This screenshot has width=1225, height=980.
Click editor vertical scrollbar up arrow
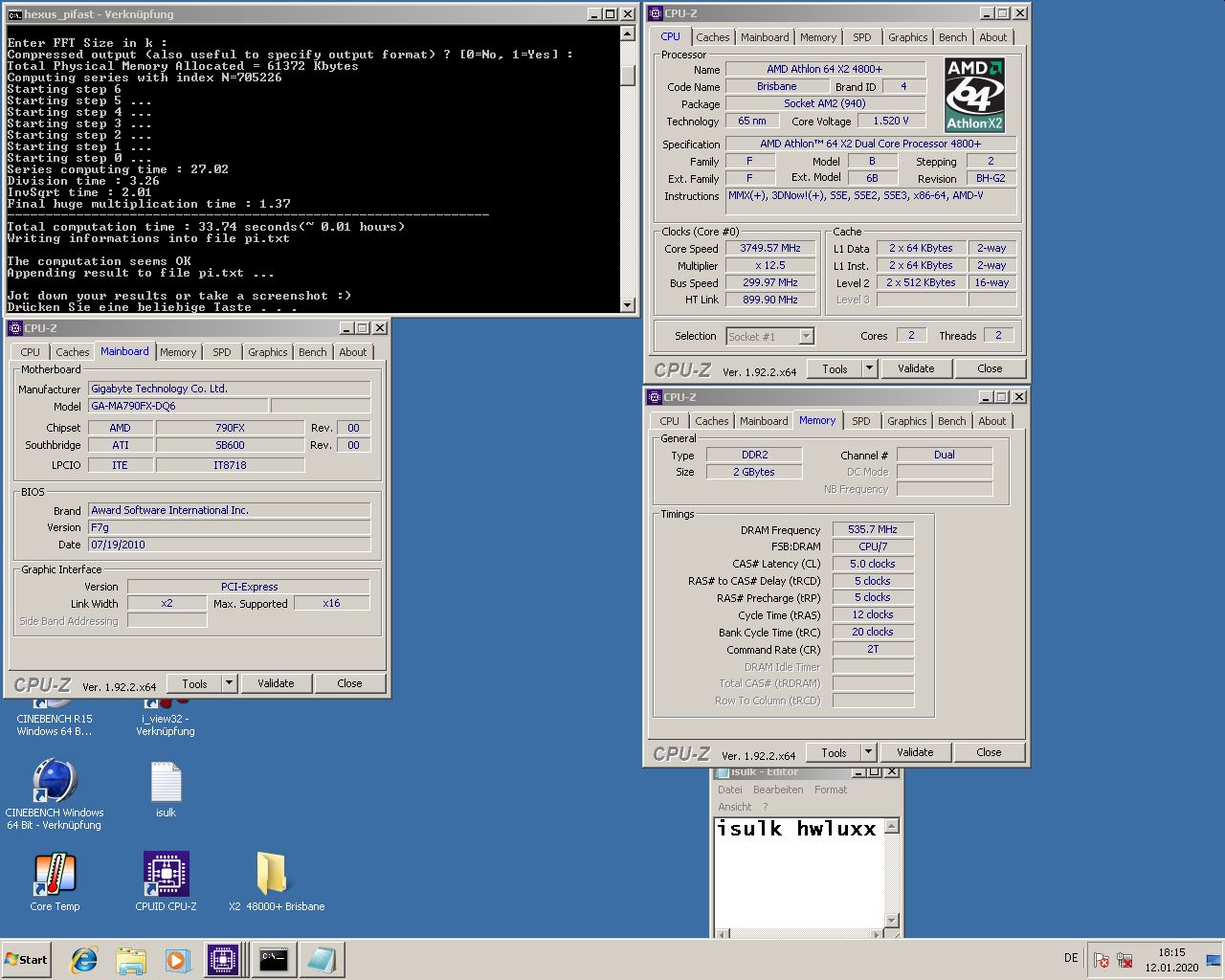coord(892,826)
